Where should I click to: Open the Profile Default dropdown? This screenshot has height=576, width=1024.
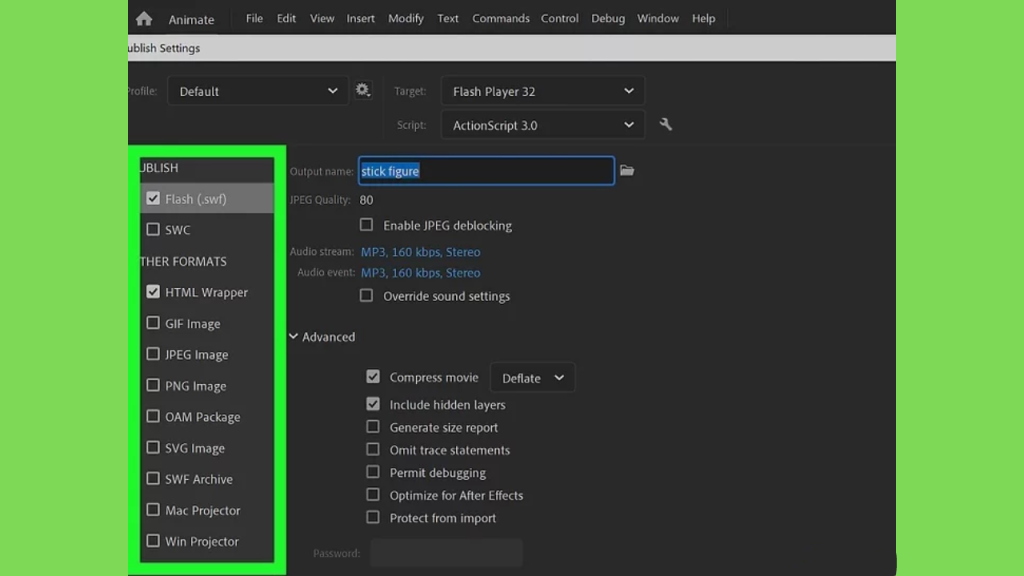(x=258, y=91)
